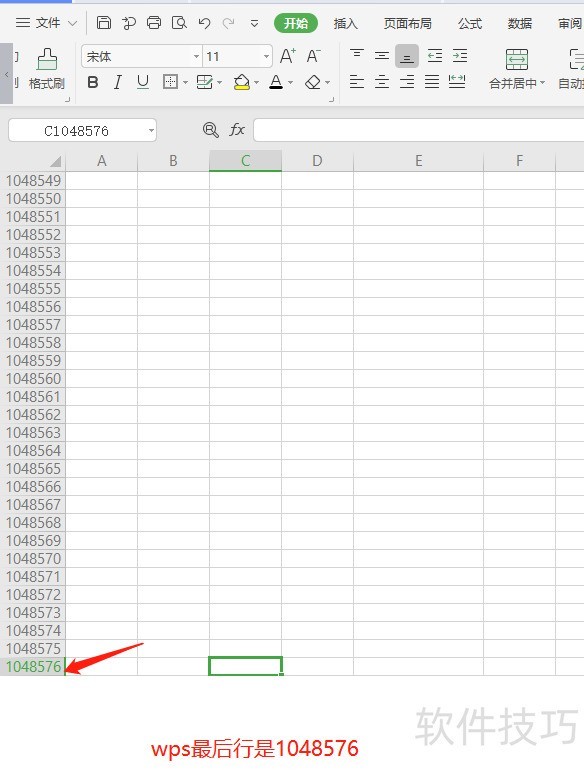Switch to the 公式 tab

(470, 24)
